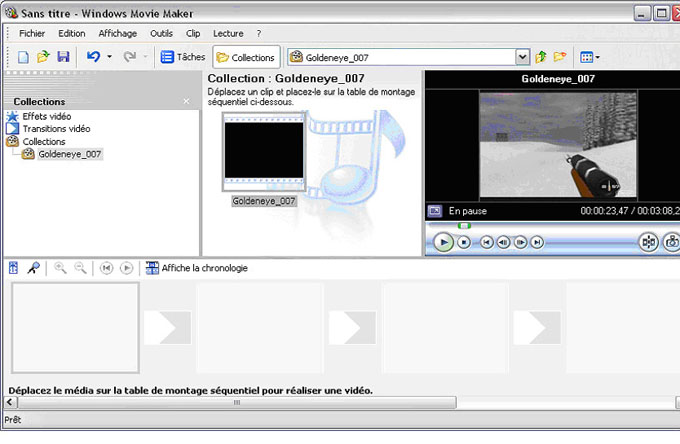Screen dimensions: 680x444
Task: Select the second empty storyboard cell
Action: [260, 327]
